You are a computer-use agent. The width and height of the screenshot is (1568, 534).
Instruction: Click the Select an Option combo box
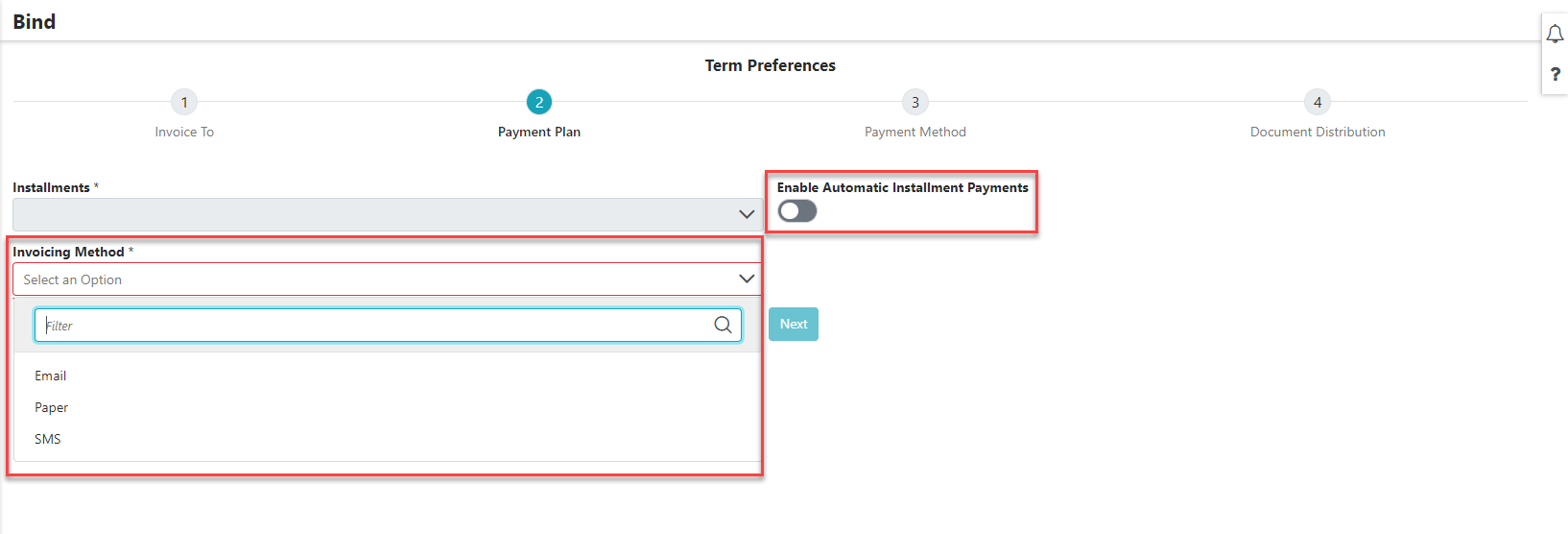pyautogui.click(x=374, y=279)
